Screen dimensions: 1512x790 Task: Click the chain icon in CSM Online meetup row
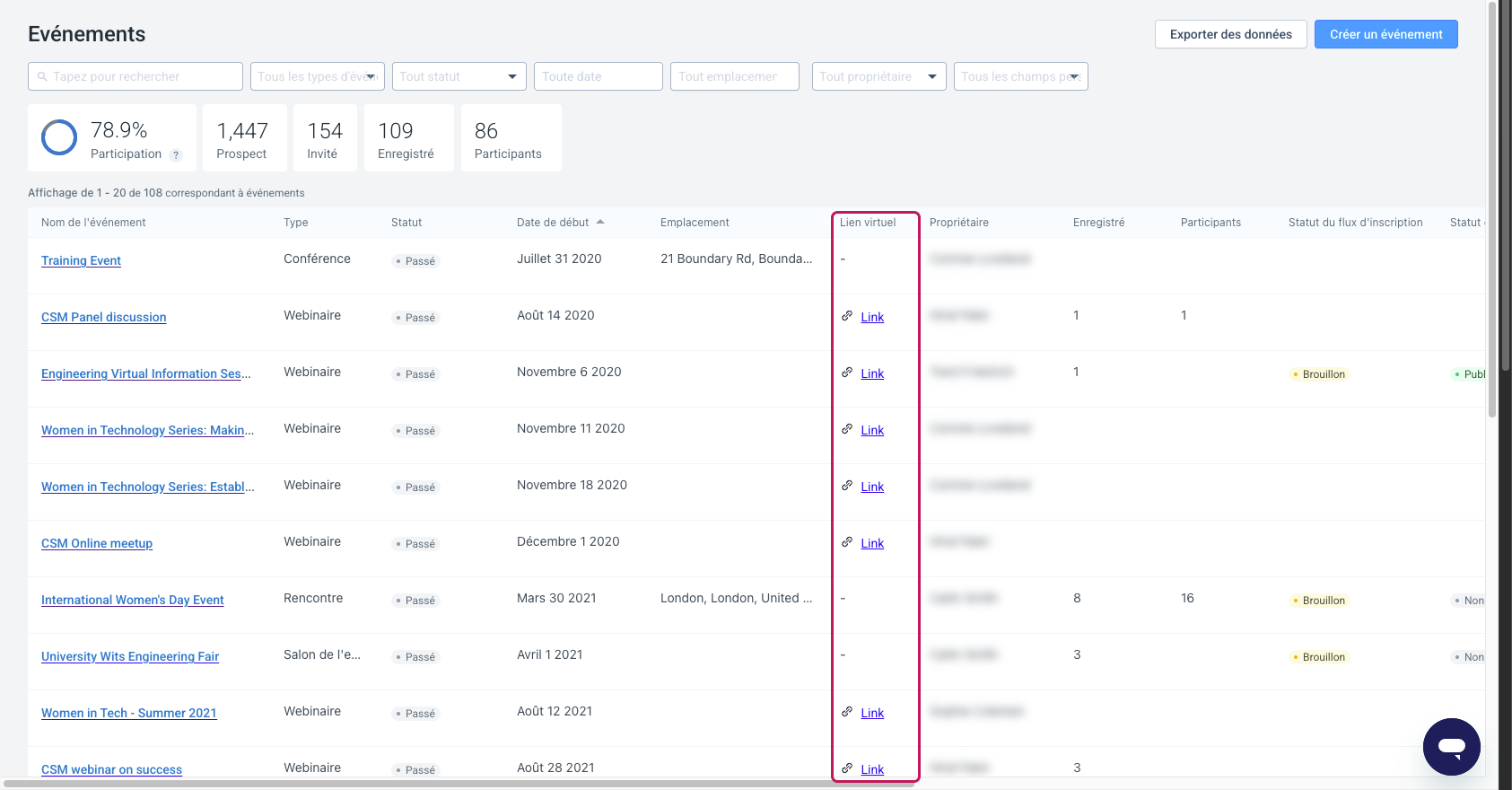[x=847, y=542]
